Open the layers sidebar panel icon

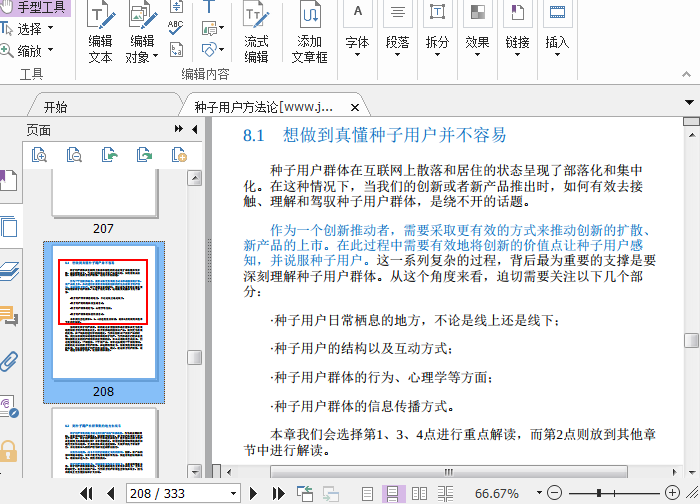[9, 271]
